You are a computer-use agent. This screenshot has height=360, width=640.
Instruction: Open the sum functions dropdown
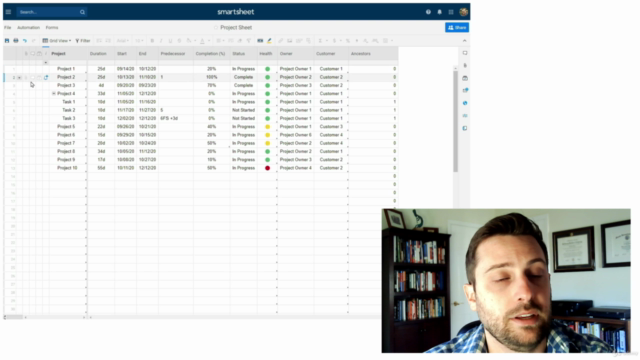322,40
